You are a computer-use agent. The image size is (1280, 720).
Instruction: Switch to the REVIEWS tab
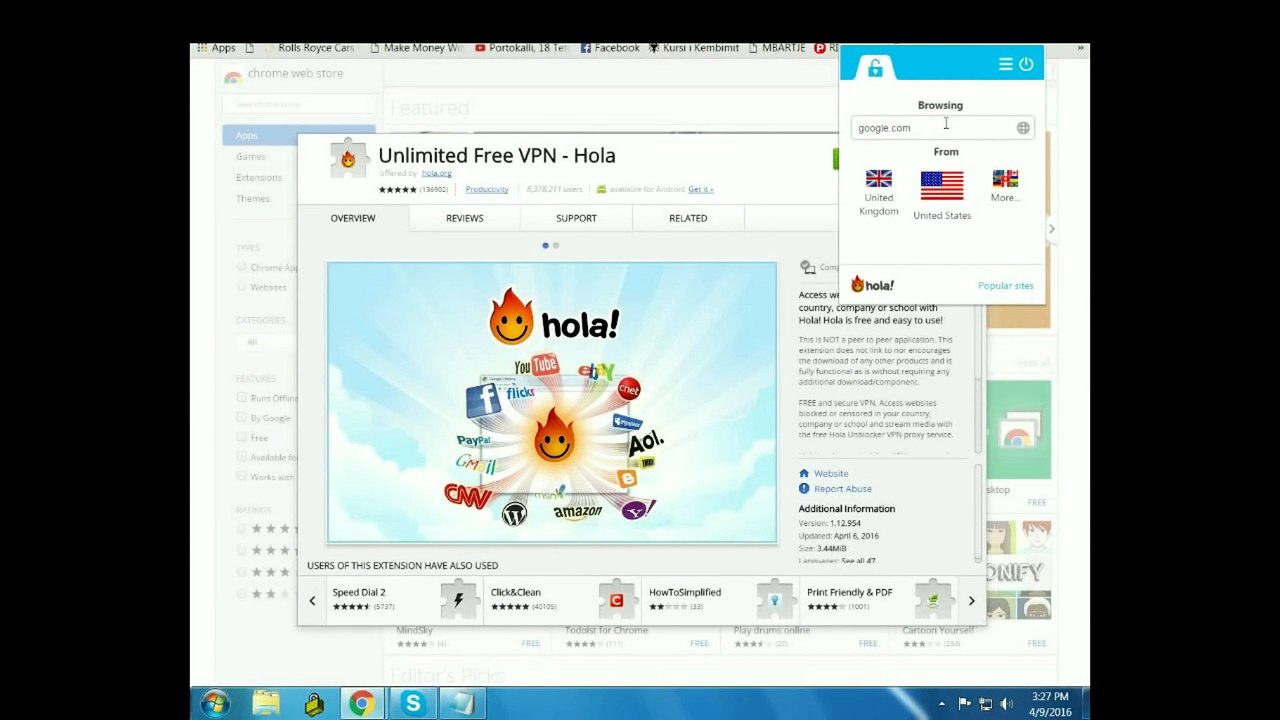pyautogui.click(x=465, y=218)
